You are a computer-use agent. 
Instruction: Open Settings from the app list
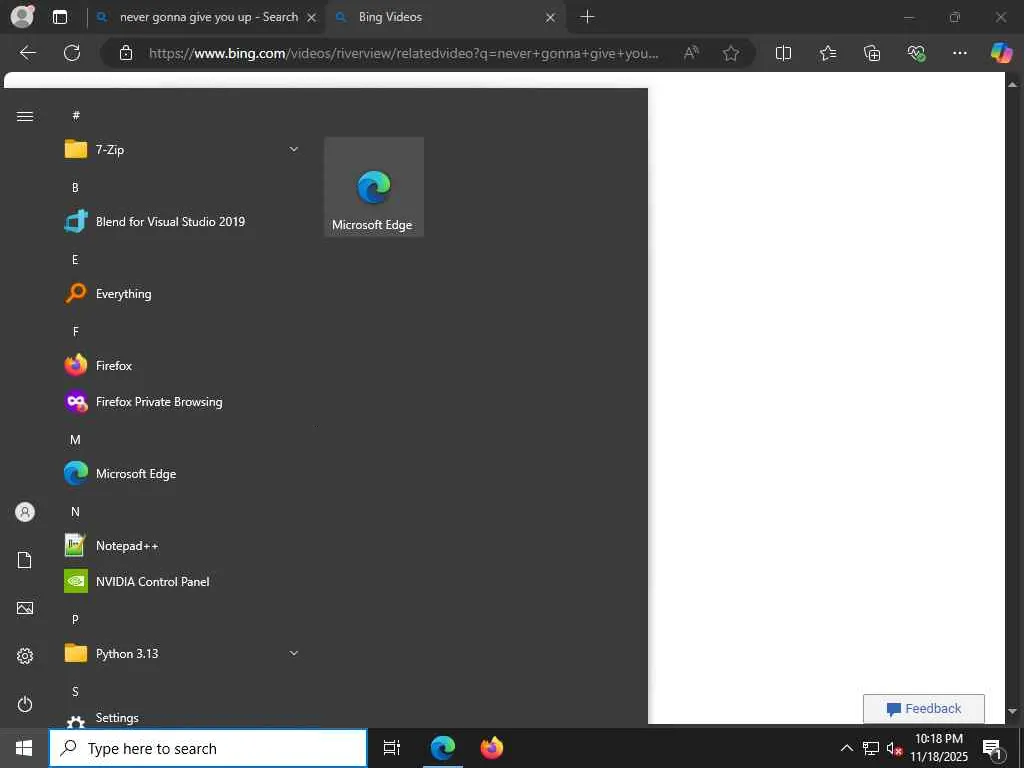(x=182, y=718)
